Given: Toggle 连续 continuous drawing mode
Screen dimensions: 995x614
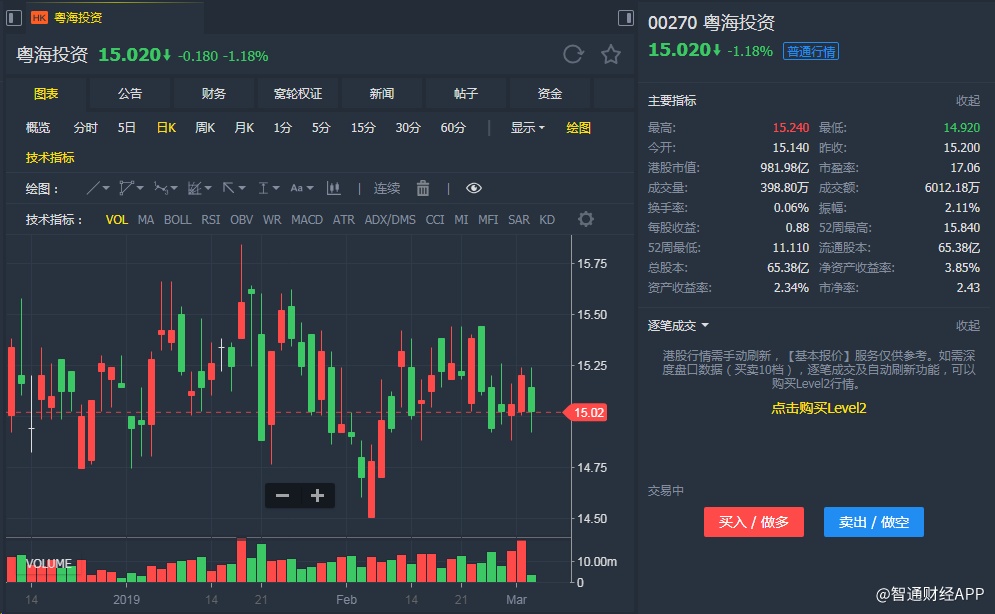Looking at the screenshot, I should click(x=387, y=188).
